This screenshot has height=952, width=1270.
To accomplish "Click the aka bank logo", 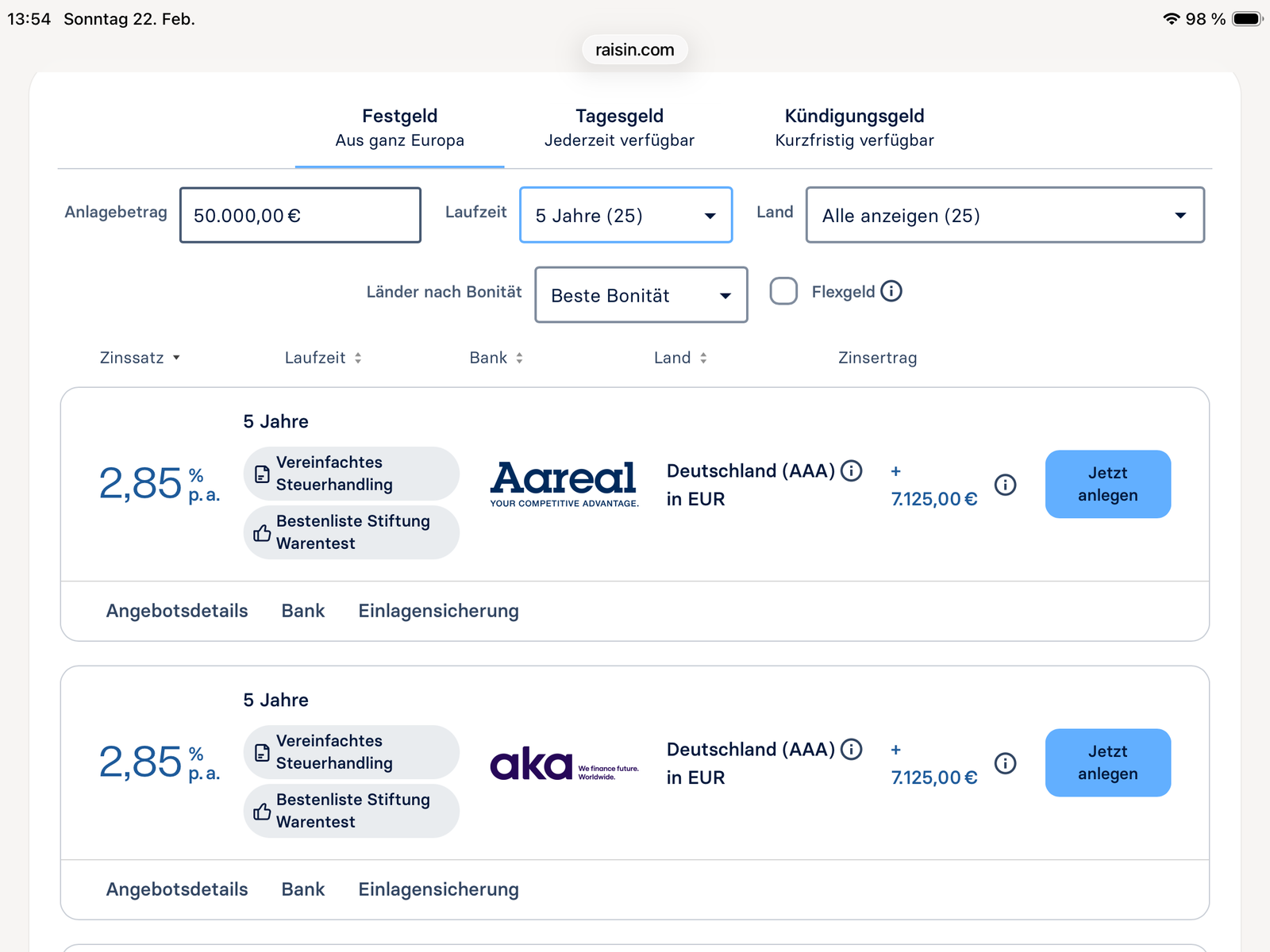I will click(564, 764).
